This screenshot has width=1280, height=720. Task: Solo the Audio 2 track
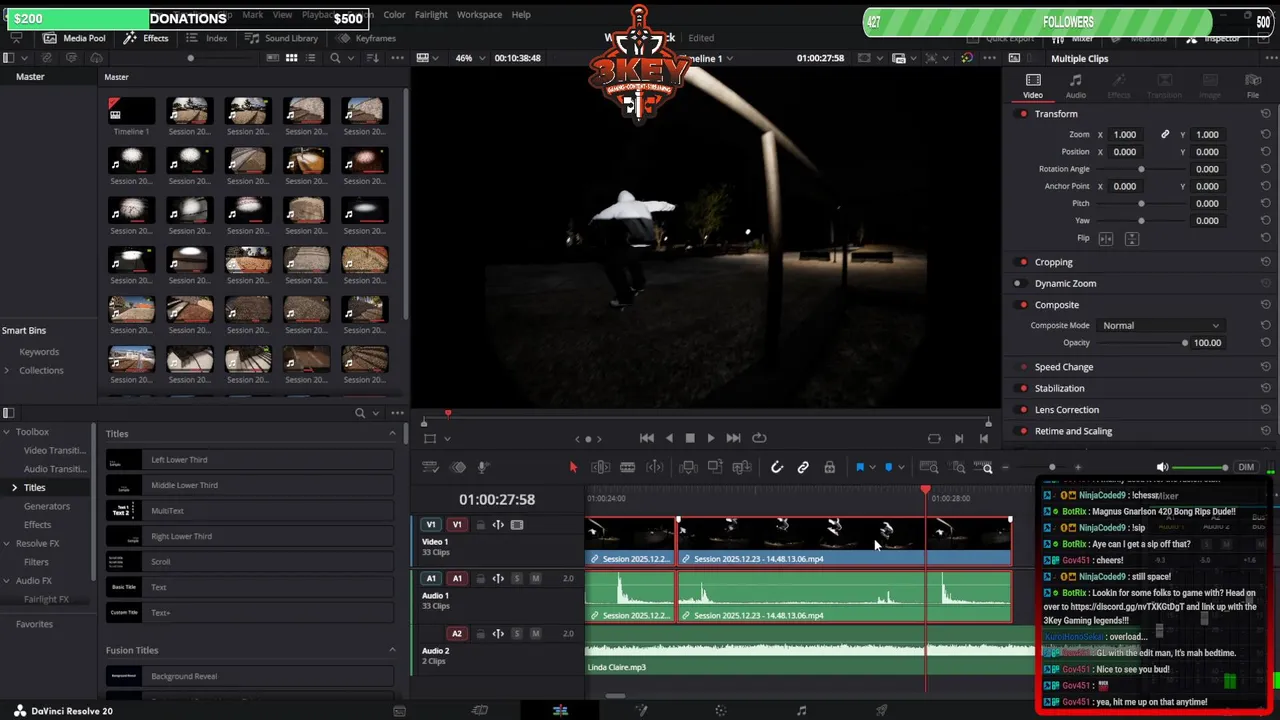517,633
